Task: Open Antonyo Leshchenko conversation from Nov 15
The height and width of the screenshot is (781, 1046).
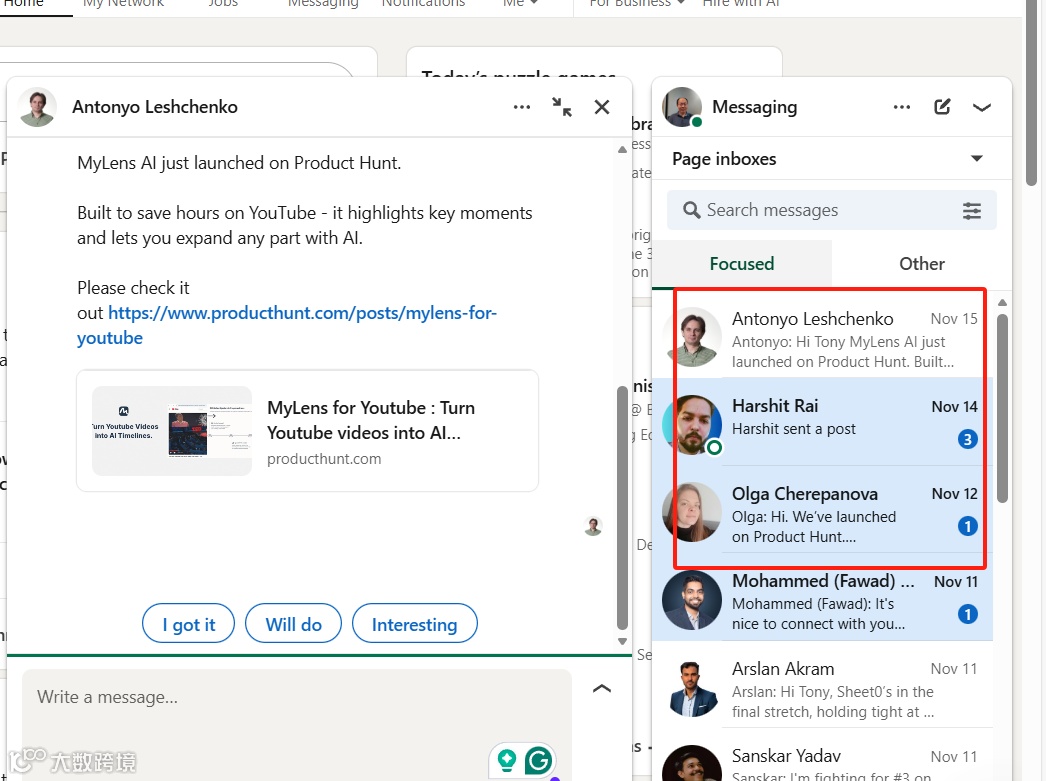Action: 823,335
